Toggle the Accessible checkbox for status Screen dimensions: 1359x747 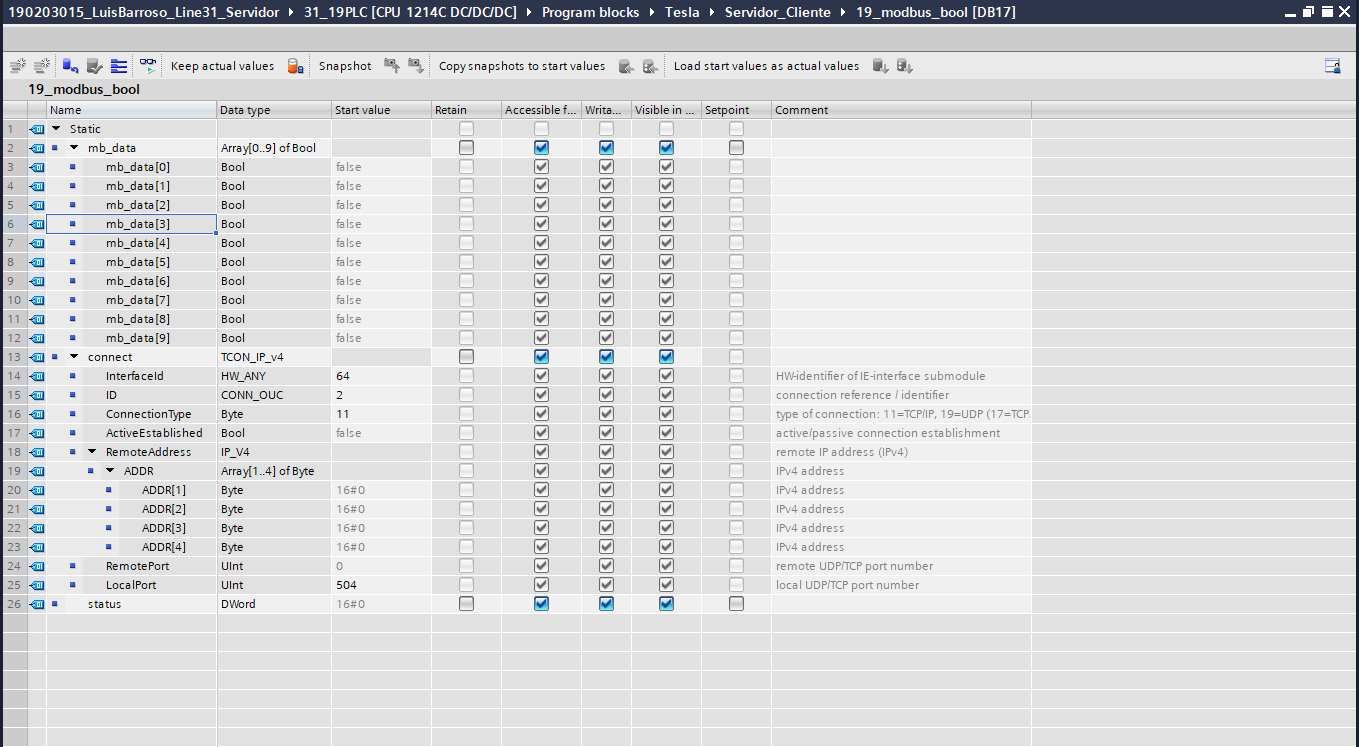pos(541,604)
